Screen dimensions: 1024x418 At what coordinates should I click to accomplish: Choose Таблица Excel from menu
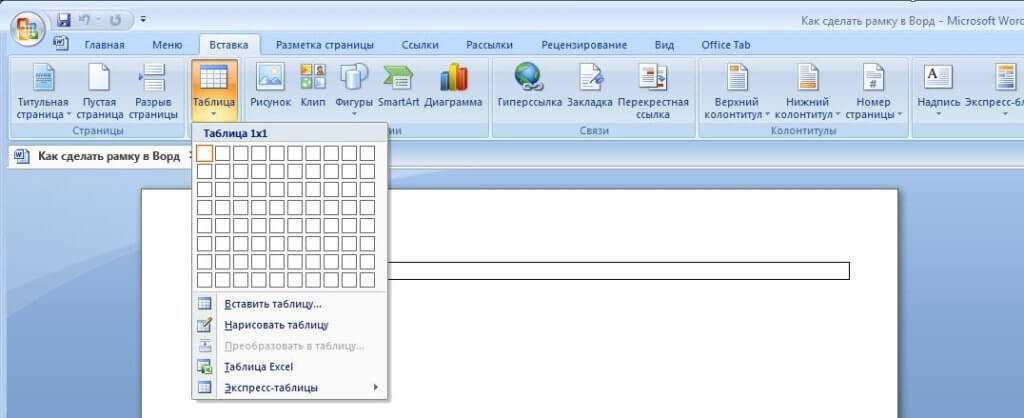tap(258, 367)
